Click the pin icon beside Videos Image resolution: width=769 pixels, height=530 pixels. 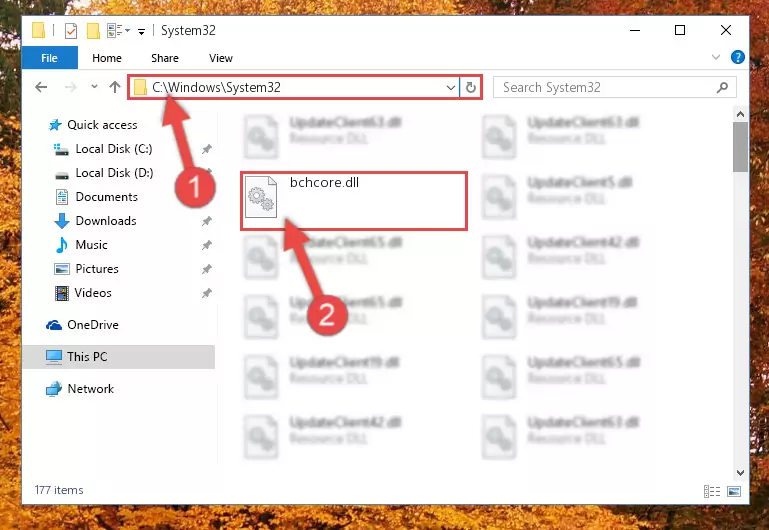click(207, 293)
